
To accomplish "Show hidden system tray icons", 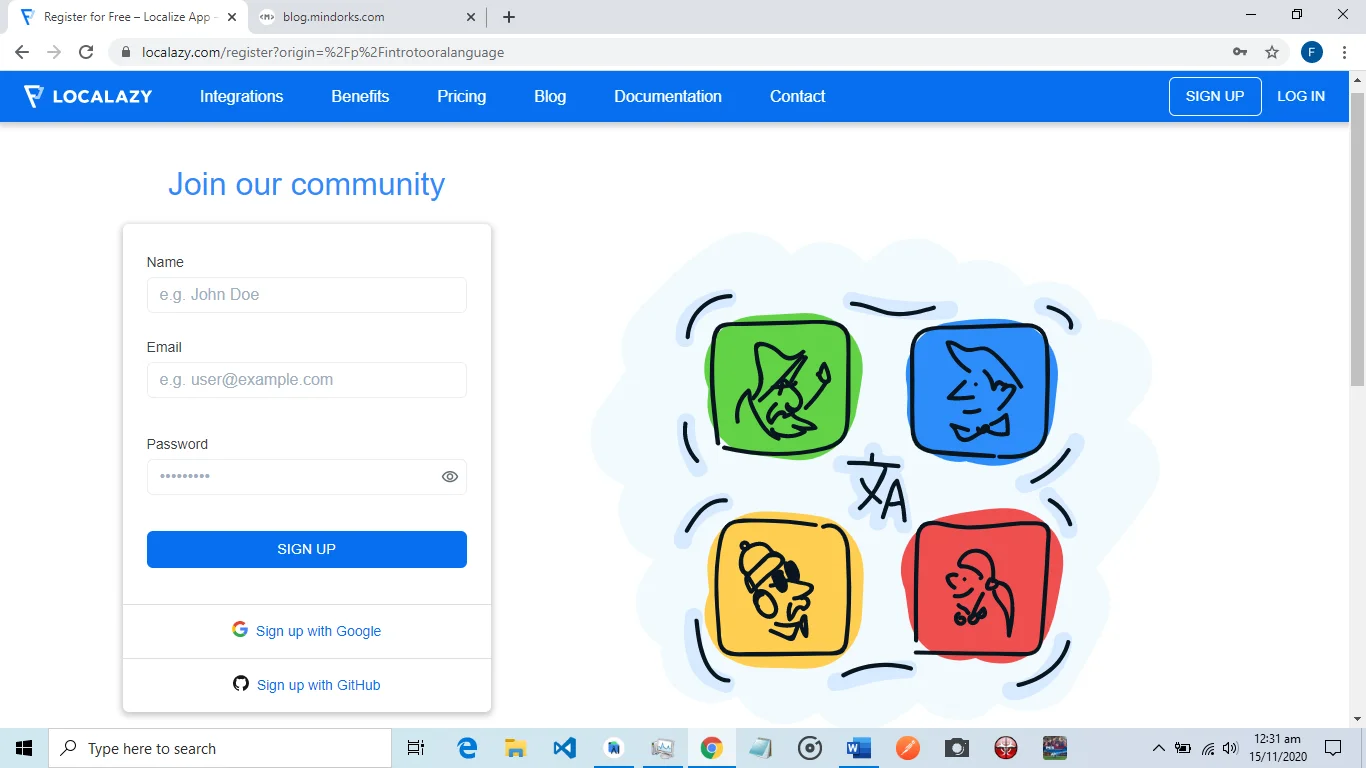I will point(1159,748).
